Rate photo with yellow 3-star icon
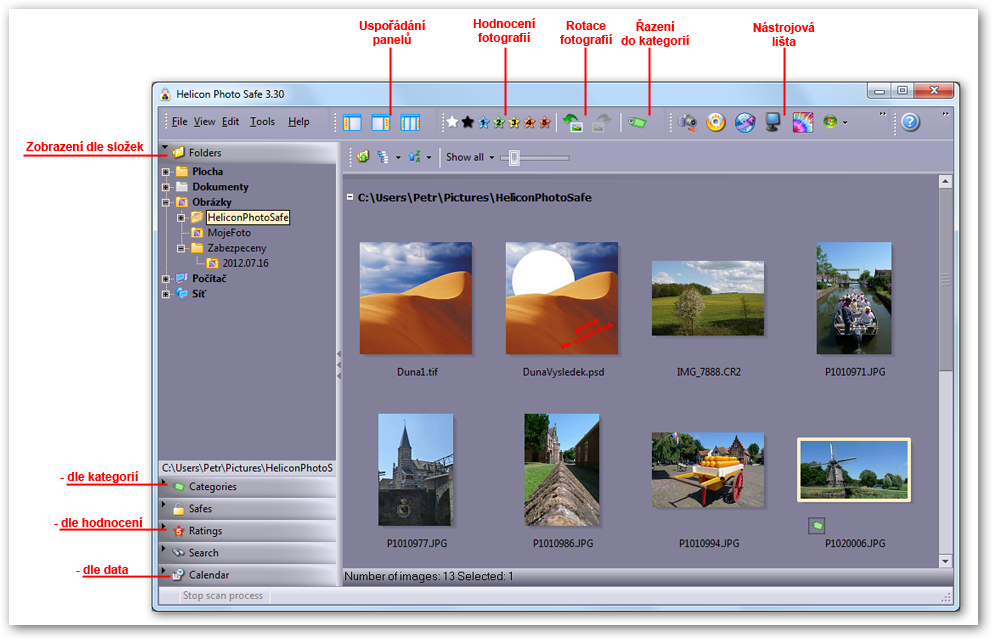The height and width of the screenshot is (639, 992). 514,123
